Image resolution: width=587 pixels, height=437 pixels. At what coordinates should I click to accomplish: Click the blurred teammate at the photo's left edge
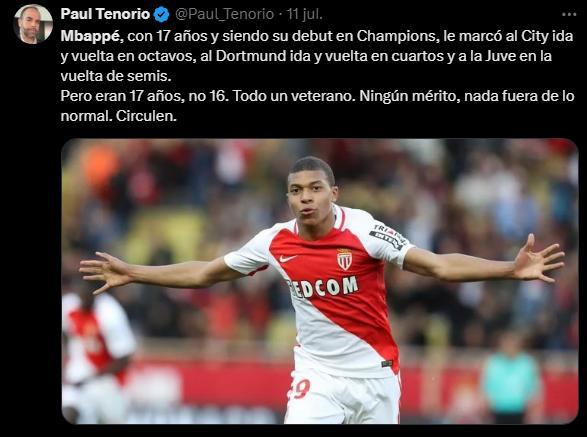97,350
